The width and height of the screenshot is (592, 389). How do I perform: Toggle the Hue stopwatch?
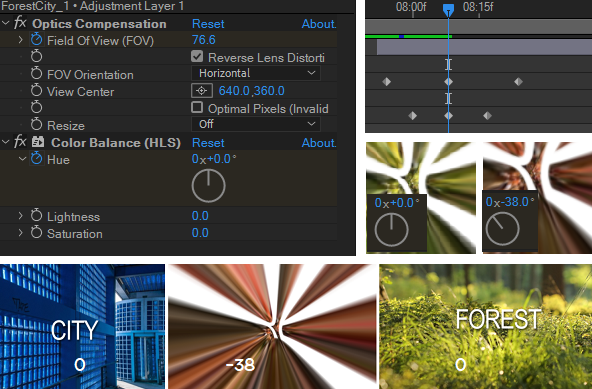pos(37,158)
